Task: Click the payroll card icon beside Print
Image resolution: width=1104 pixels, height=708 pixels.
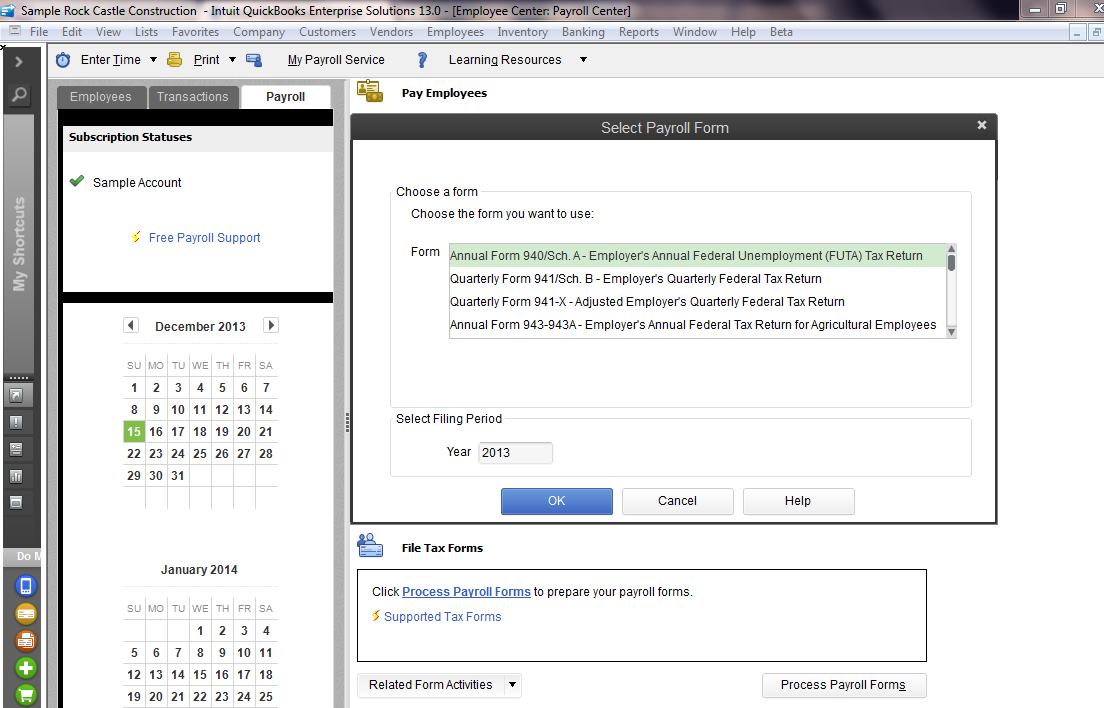Action: (253, 60)
